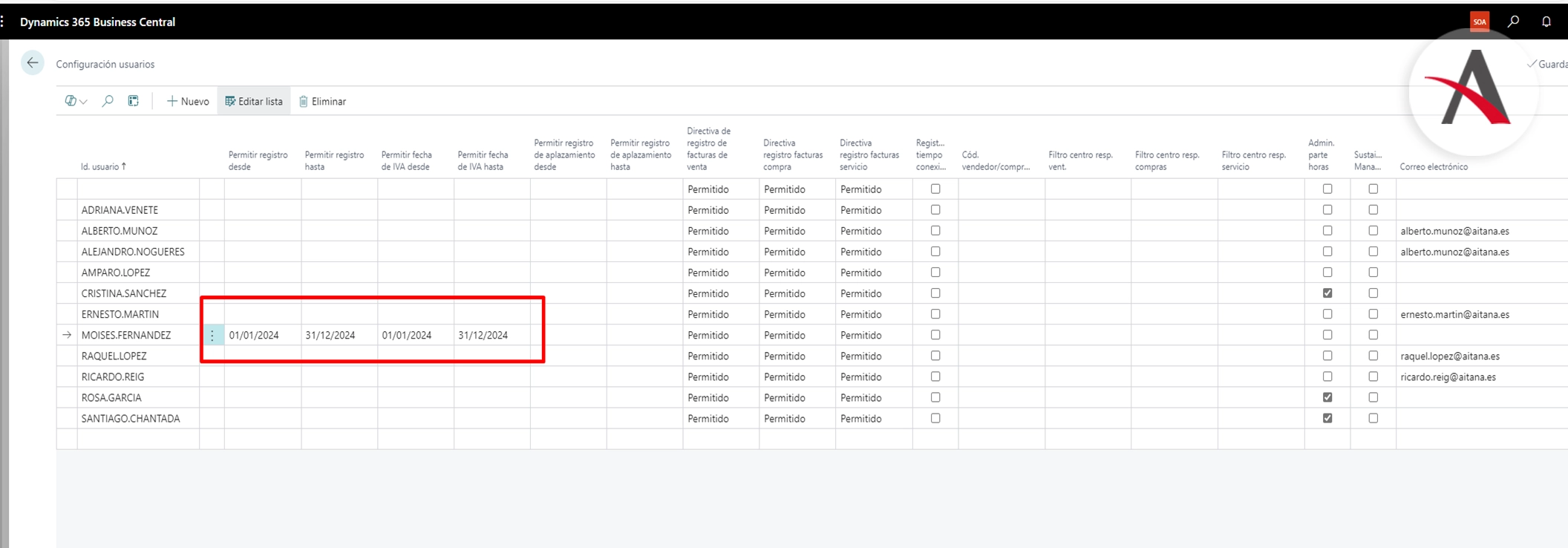Open notifications bell in header
The width and height of the screenshot is (1568, 548).
point(1546,22)
